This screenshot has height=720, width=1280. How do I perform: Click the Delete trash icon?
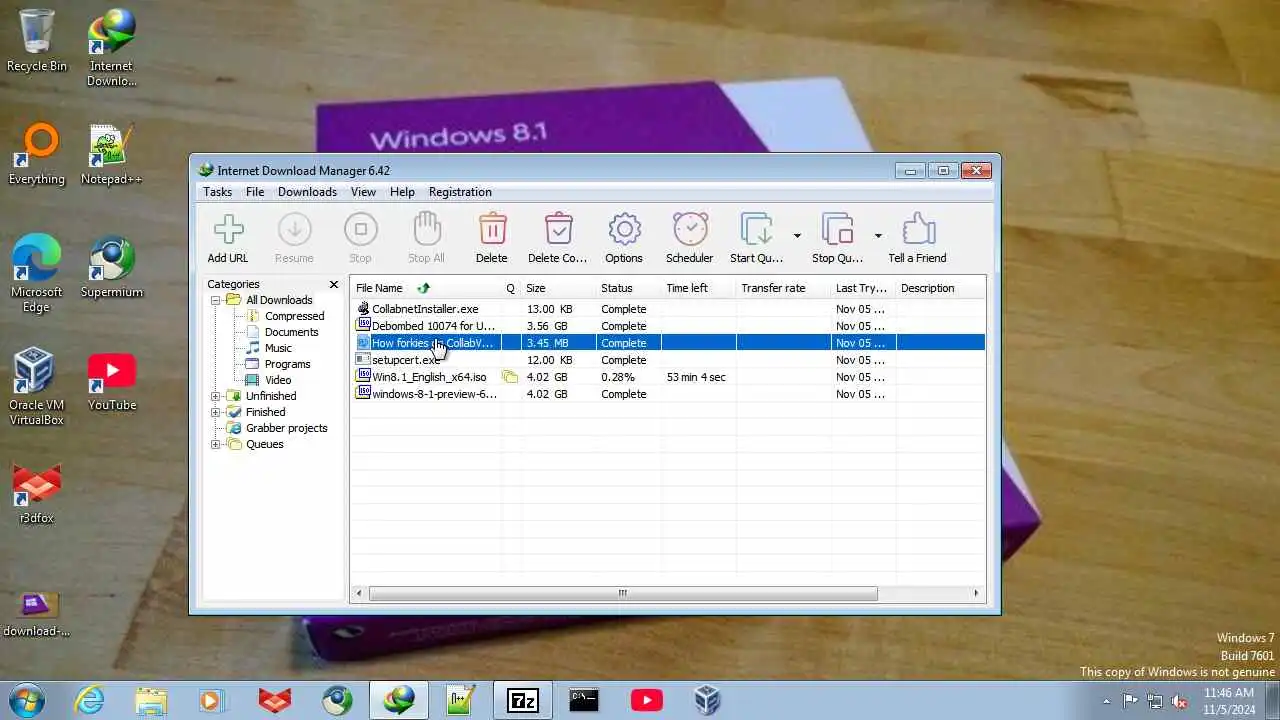[x=491, y=230]
